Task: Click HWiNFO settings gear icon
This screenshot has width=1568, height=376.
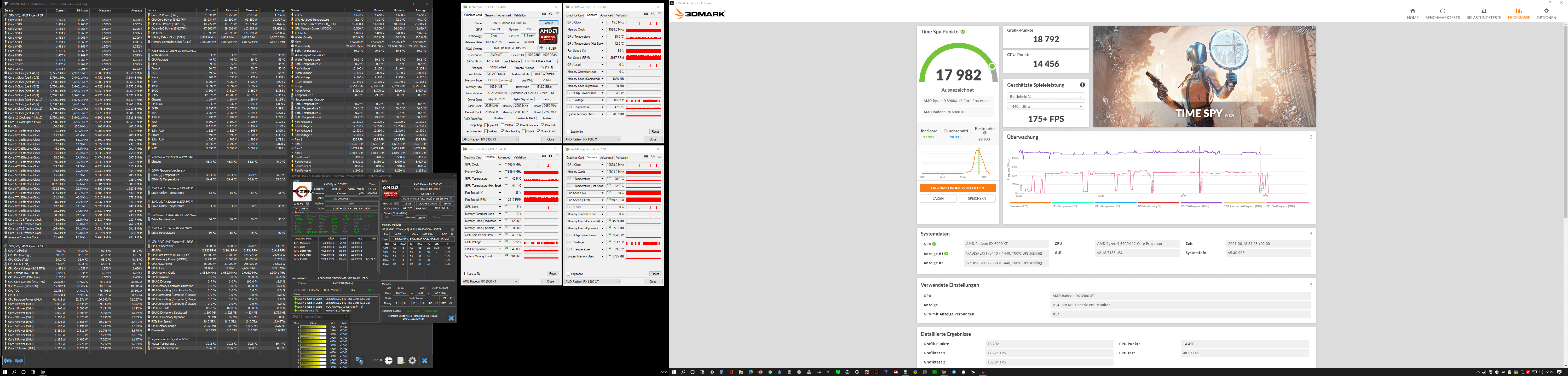Action: [x=412, y=361]
